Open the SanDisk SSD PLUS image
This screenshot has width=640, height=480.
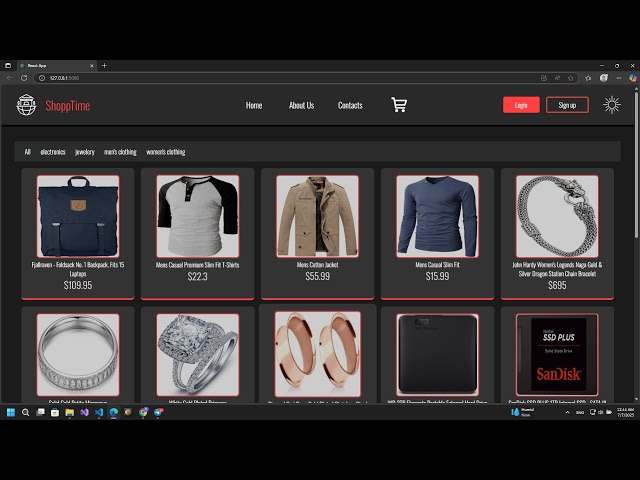point(557,355)
